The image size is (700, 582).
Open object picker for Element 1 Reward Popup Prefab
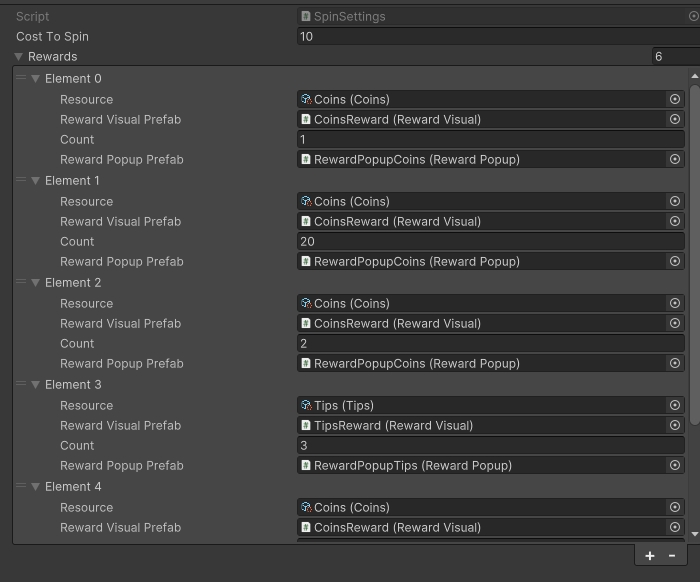(675, 261)
